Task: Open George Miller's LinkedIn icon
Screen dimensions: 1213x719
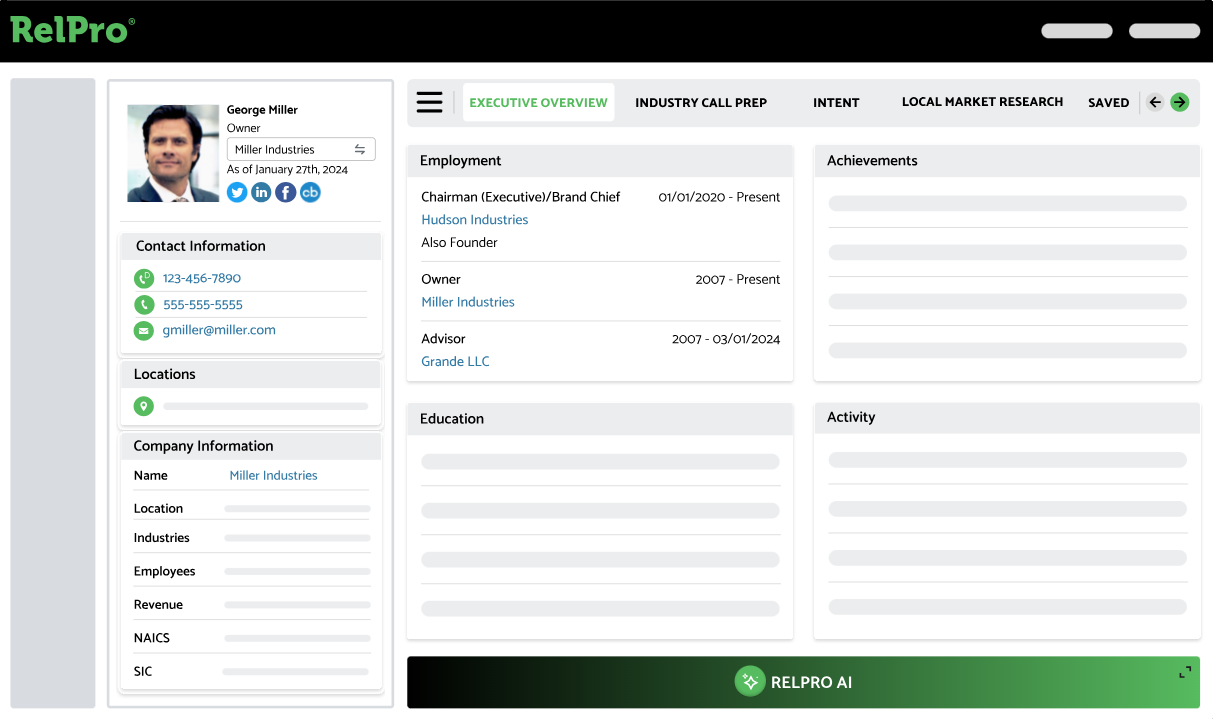Action: (x=261, y=192)
